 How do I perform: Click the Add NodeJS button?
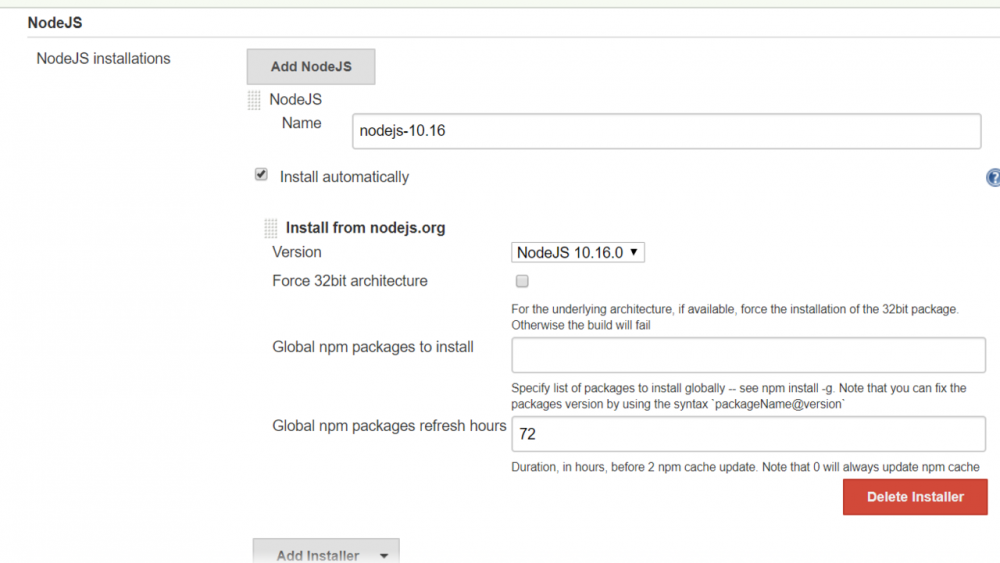(x=311, y=66)
